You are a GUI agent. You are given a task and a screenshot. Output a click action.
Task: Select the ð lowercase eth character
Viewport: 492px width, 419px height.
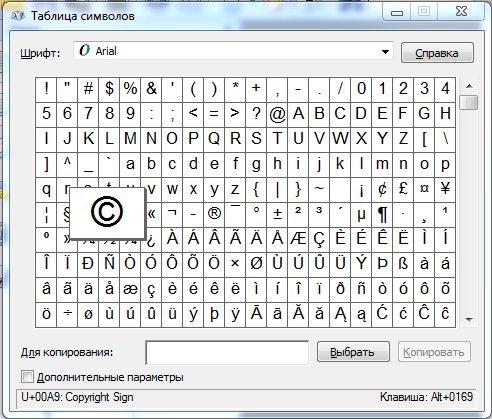point(340,289)
